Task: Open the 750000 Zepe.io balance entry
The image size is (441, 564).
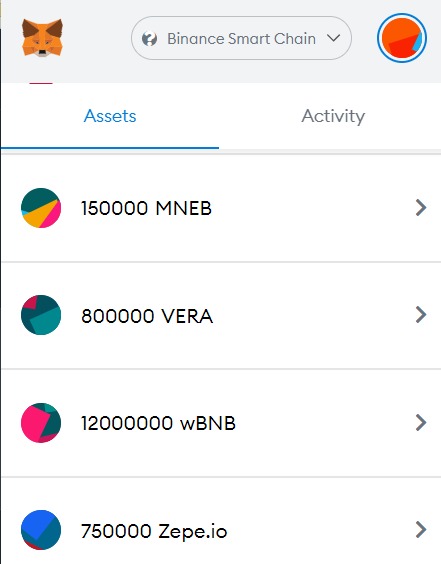Action: tap(221, 521)
